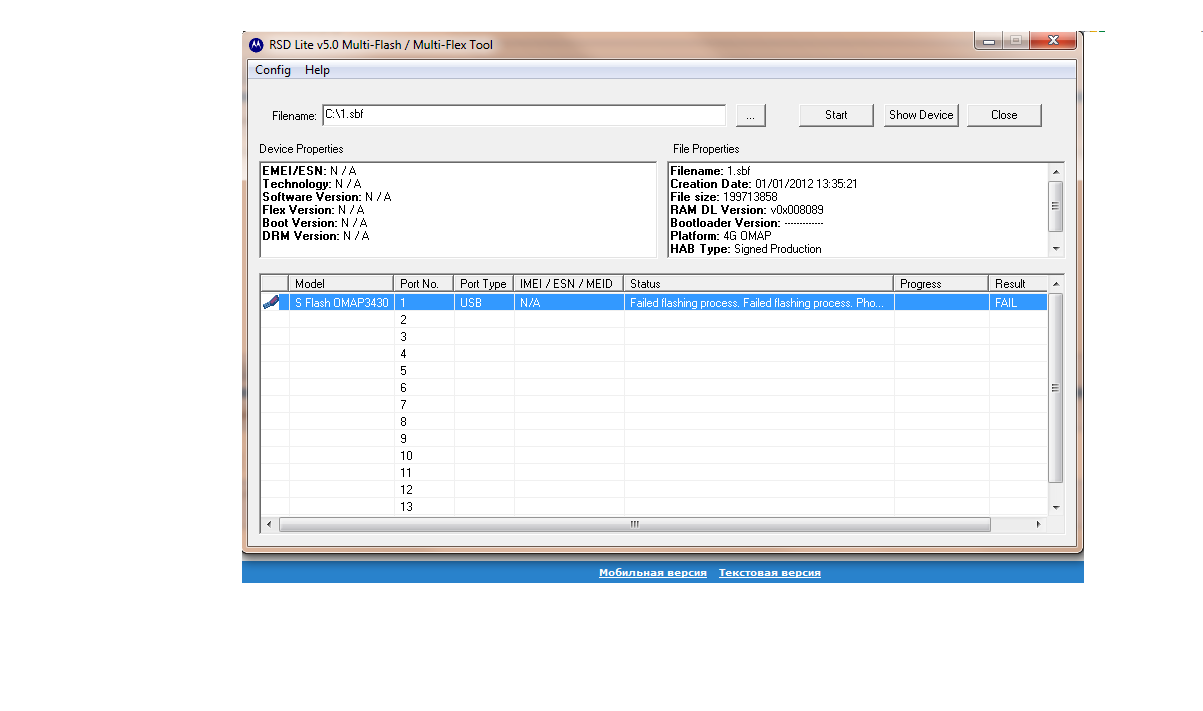Select the port number 5 cell
Viewport: 1203px width, 711px height.
pos(424,370)
